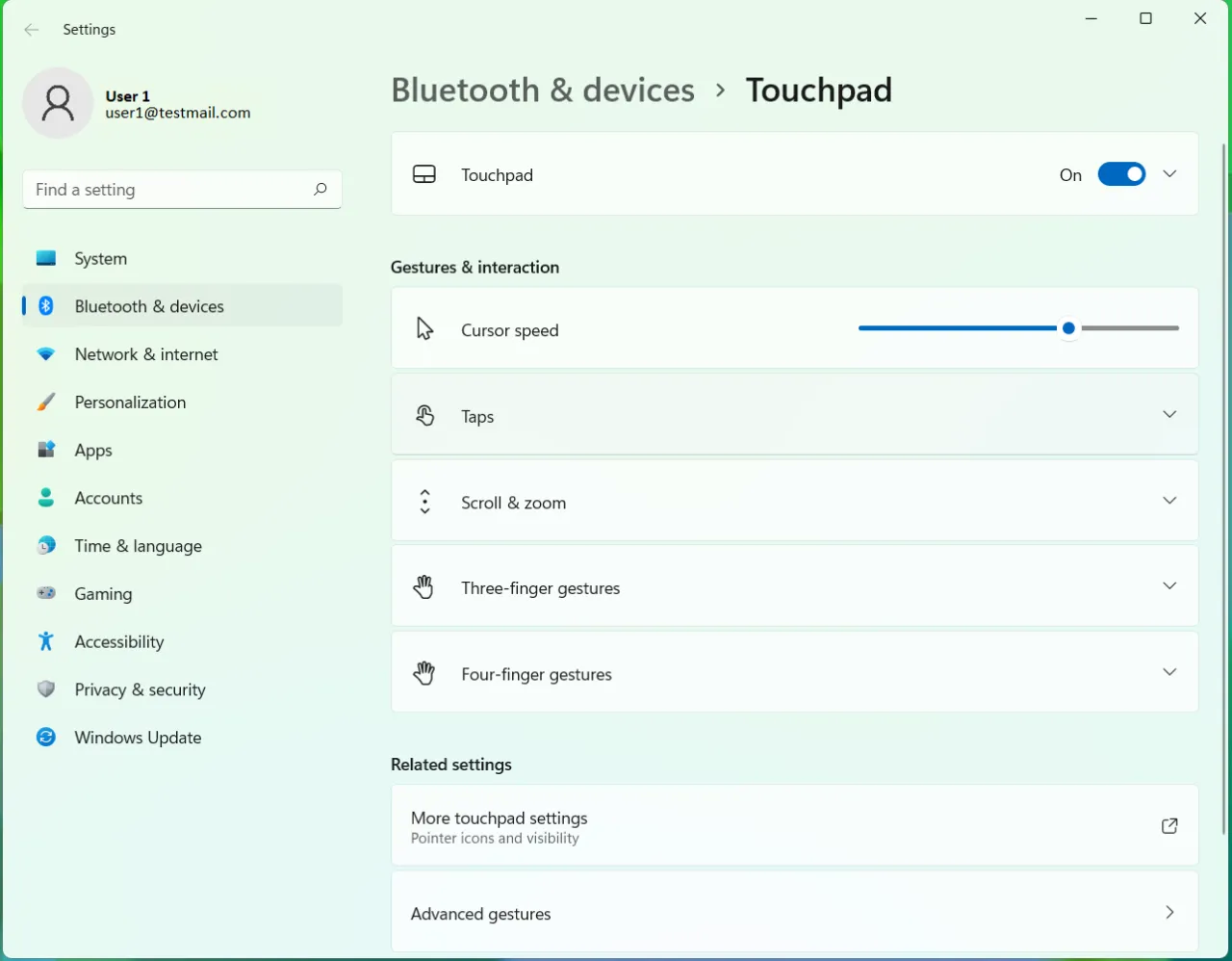
Task: Expand the Touchpad row chevron
Action: [1169, 174]
